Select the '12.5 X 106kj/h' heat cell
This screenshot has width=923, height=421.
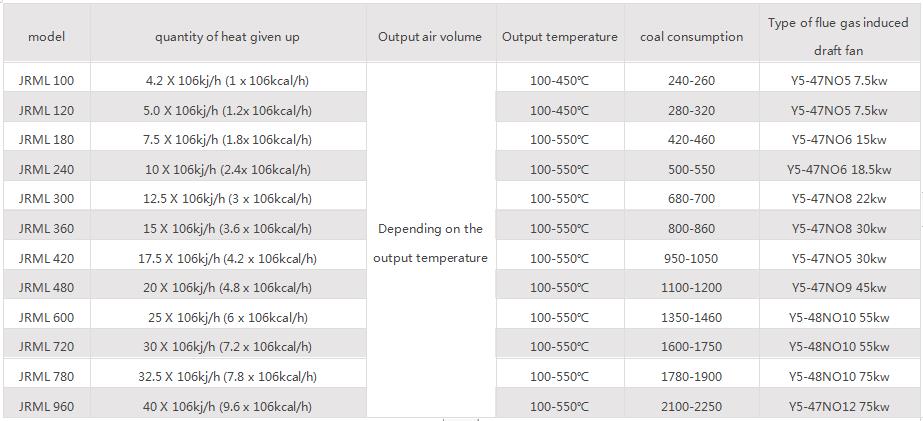click(x=227, y=199)
